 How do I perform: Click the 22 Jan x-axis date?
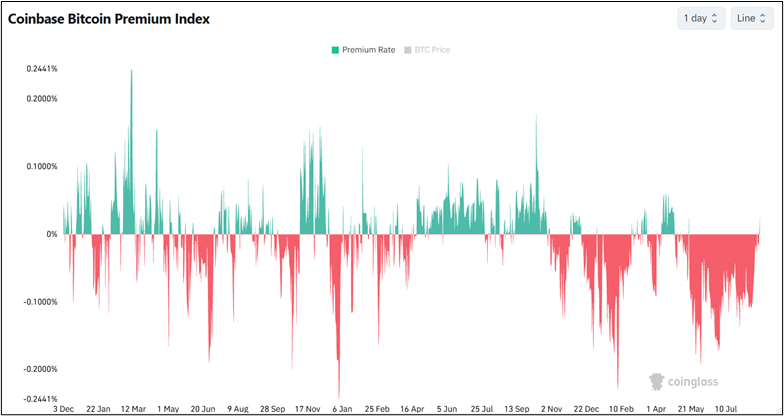(98, 408)
